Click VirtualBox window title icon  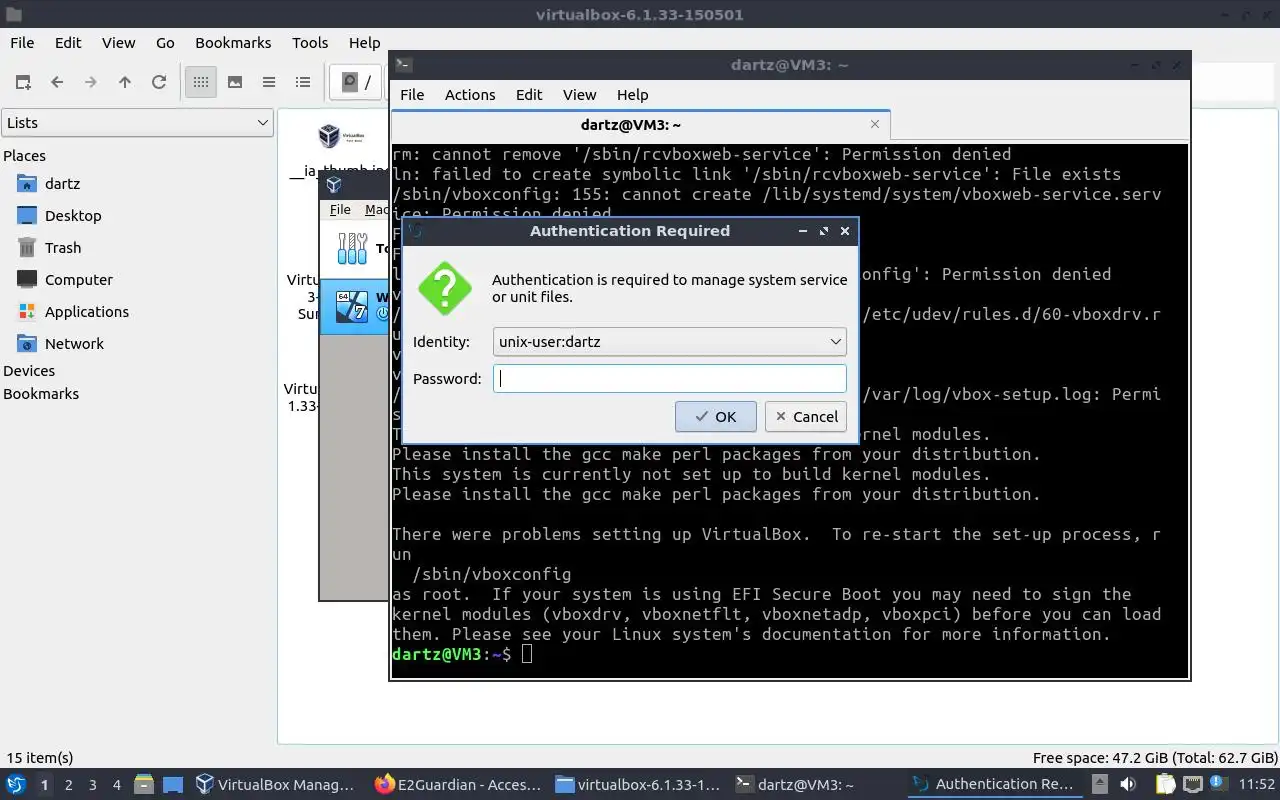coord(334,185)
